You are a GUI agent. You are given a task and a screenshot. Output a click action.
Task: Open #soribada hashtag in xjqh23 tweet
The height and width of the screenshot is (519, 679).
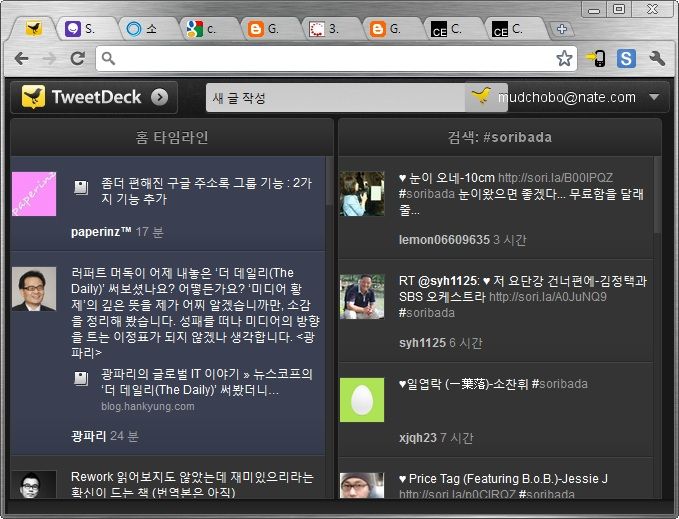[559, 384]
